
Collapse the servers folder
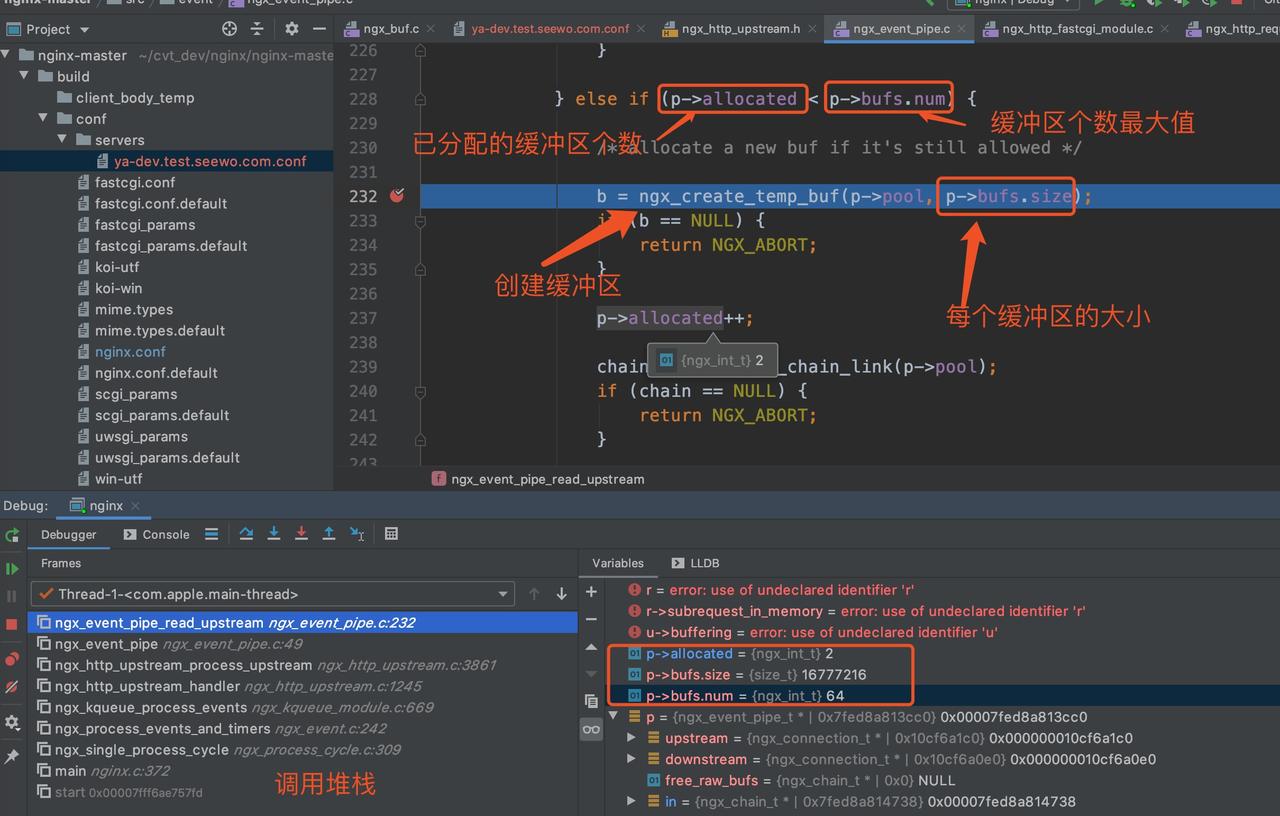pos(62,140)
